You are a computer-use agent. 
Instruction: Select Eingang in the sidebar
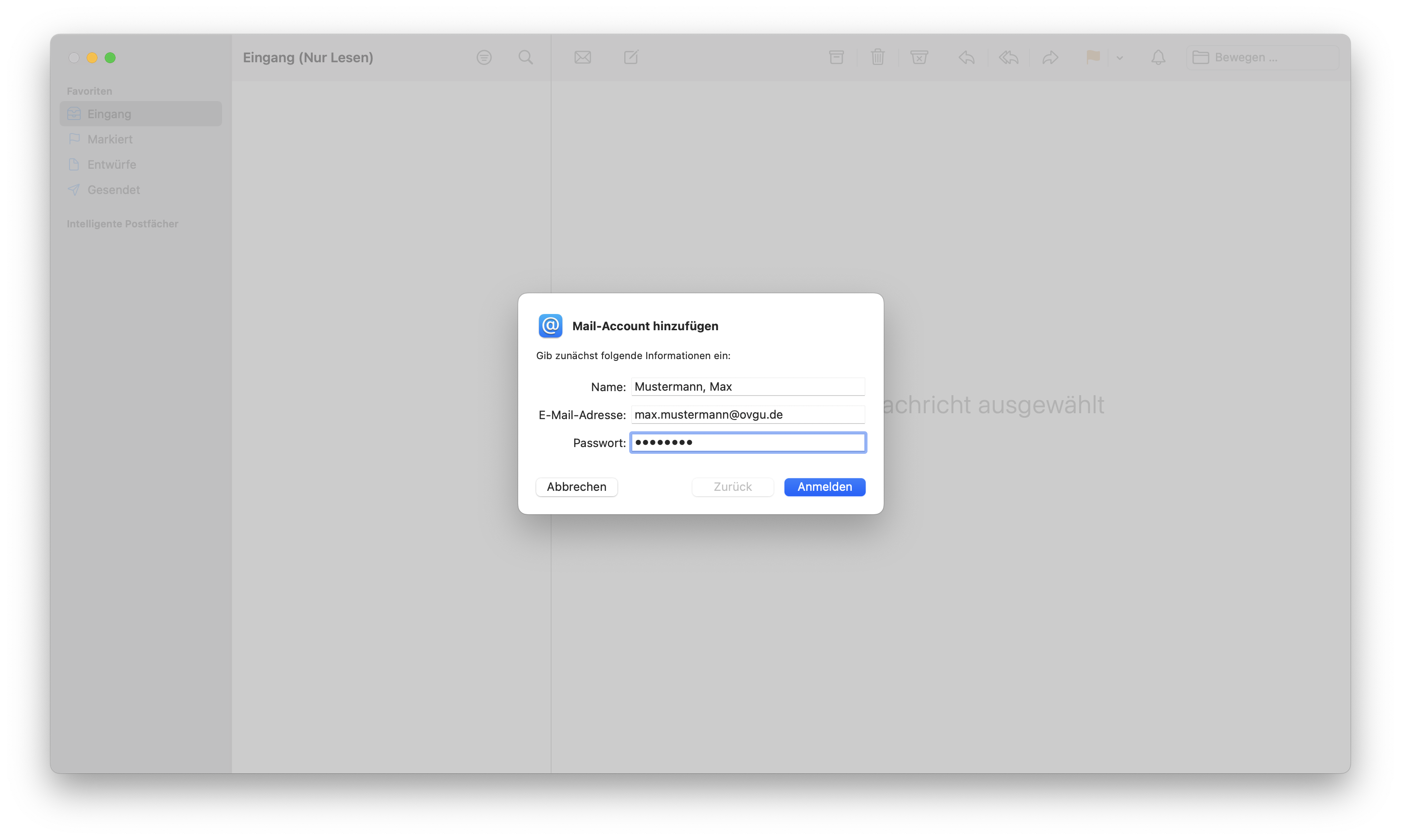pyautogui.click(x=109, y=114)
